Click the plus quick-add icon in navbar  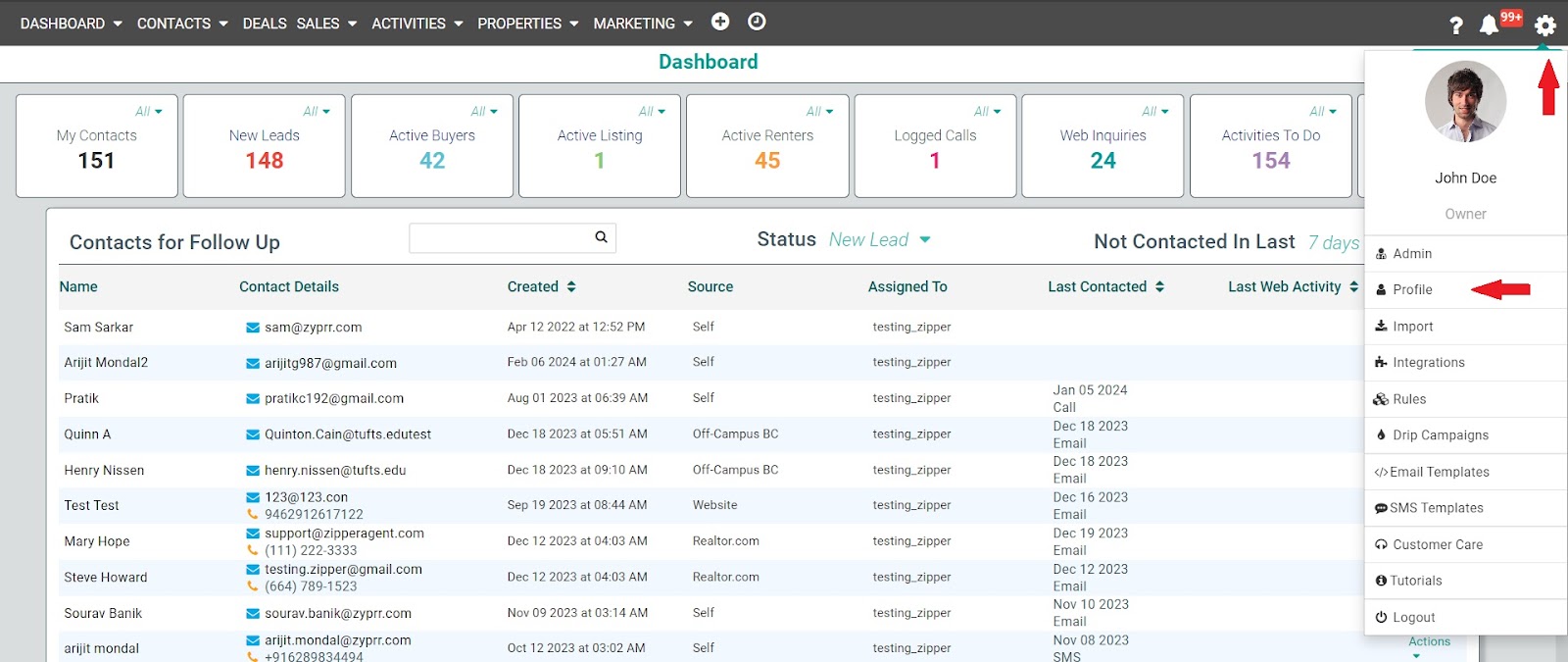pos(720,22)
